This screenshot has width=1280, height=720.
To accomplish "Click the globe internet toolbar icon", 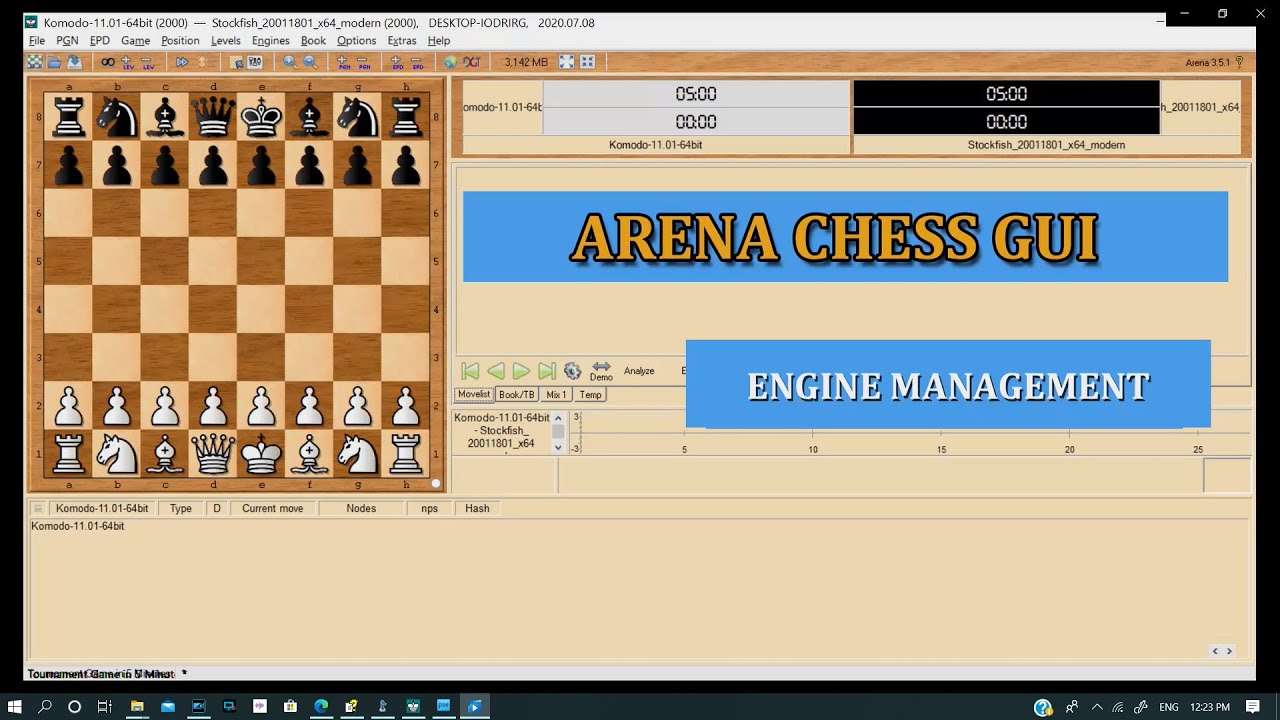I will tap(450, 62).
